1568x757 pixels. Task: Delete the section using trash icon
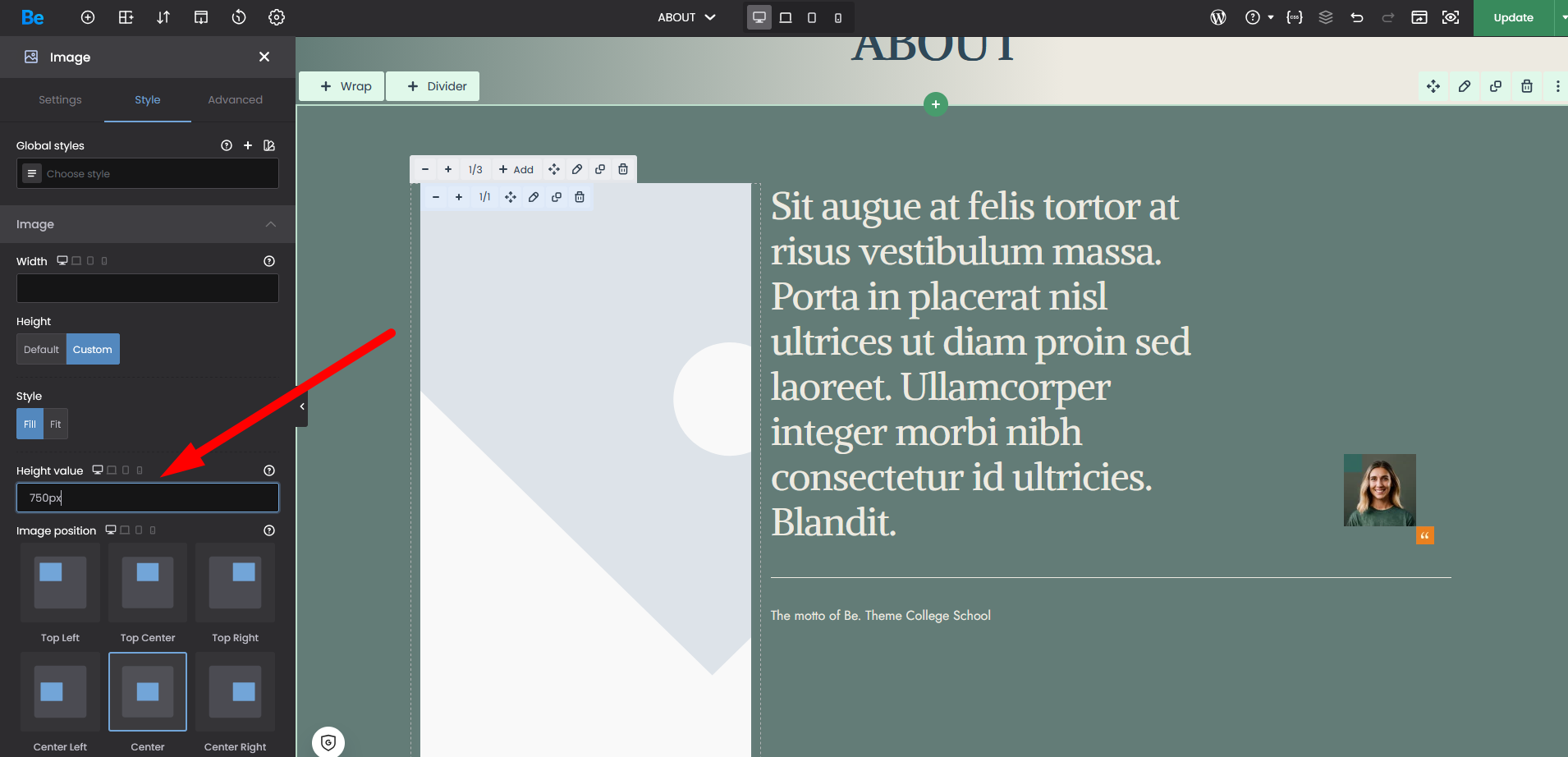pos(1527,86)
